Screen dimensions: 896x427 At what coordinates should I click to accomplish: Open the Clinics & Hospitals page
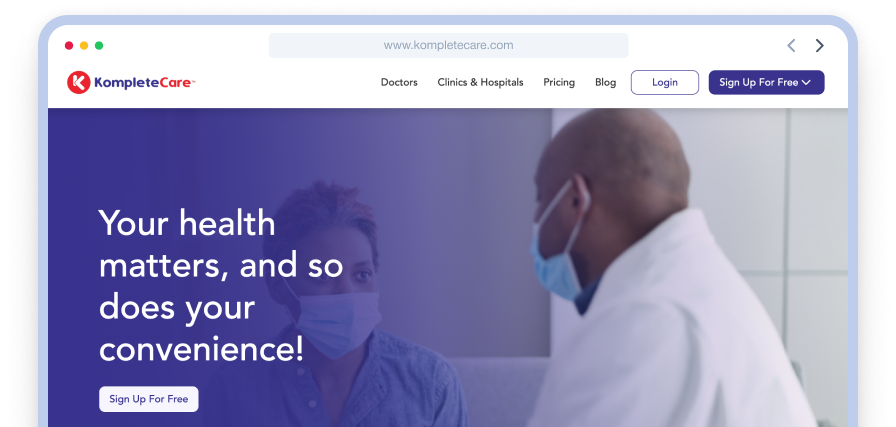tap(480, 83)
